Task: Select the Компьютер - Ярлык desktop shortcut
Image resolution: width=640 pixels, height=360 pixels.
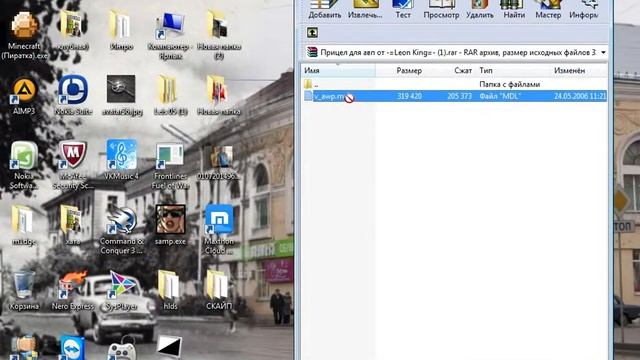Action: (x=170, y=36)
